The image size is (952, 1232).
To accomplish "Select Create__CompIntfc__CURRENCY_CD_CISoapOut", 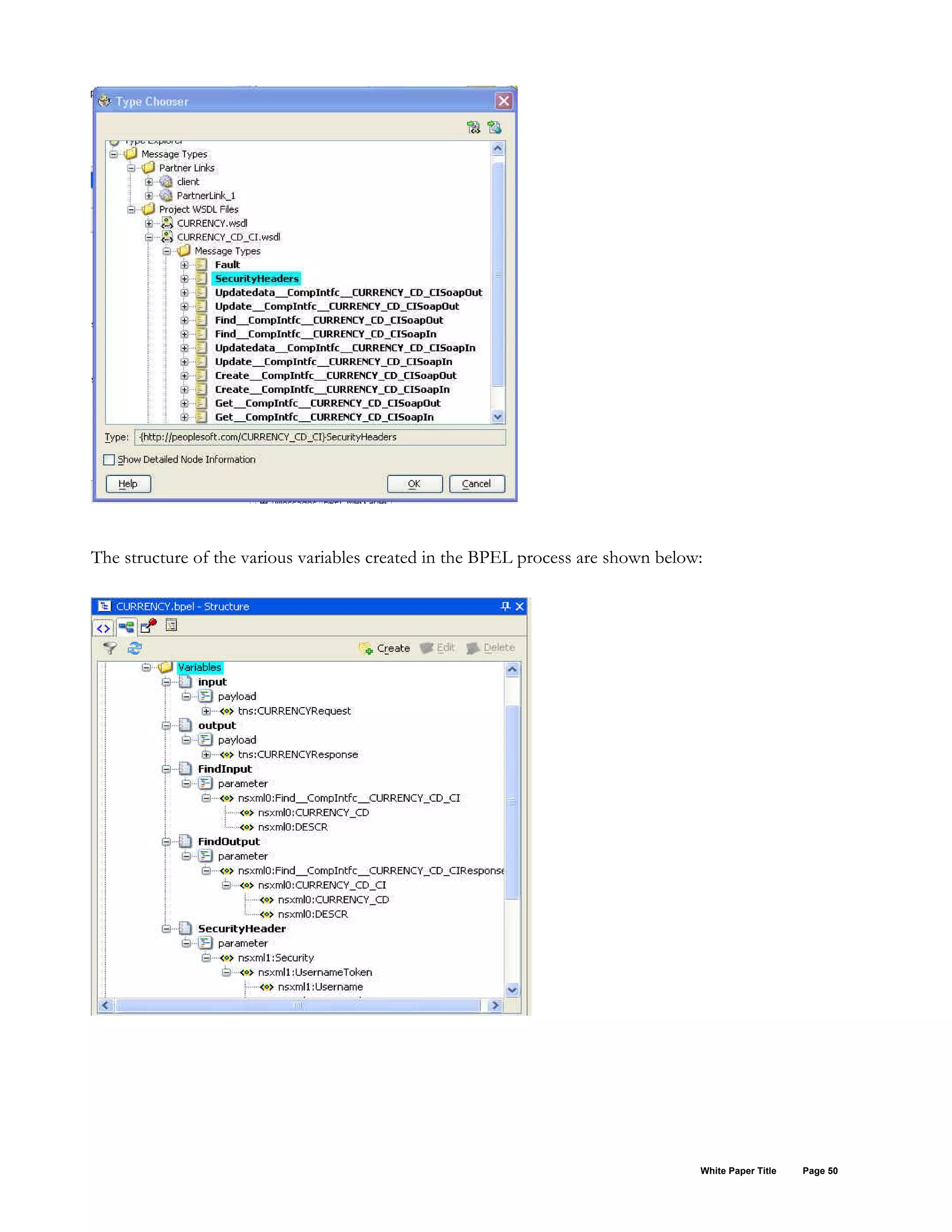I will 336,375.
